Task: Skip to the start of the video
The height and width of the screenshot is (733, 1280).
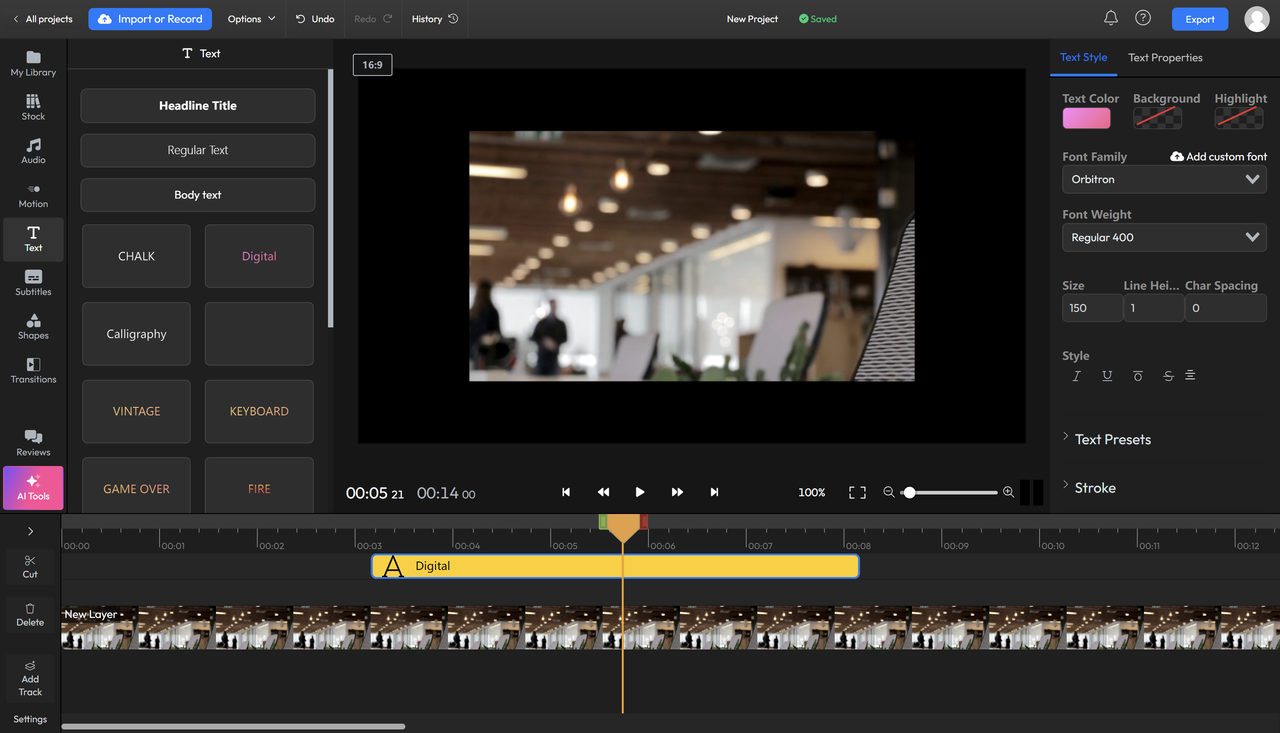Action: click(566, 492)
